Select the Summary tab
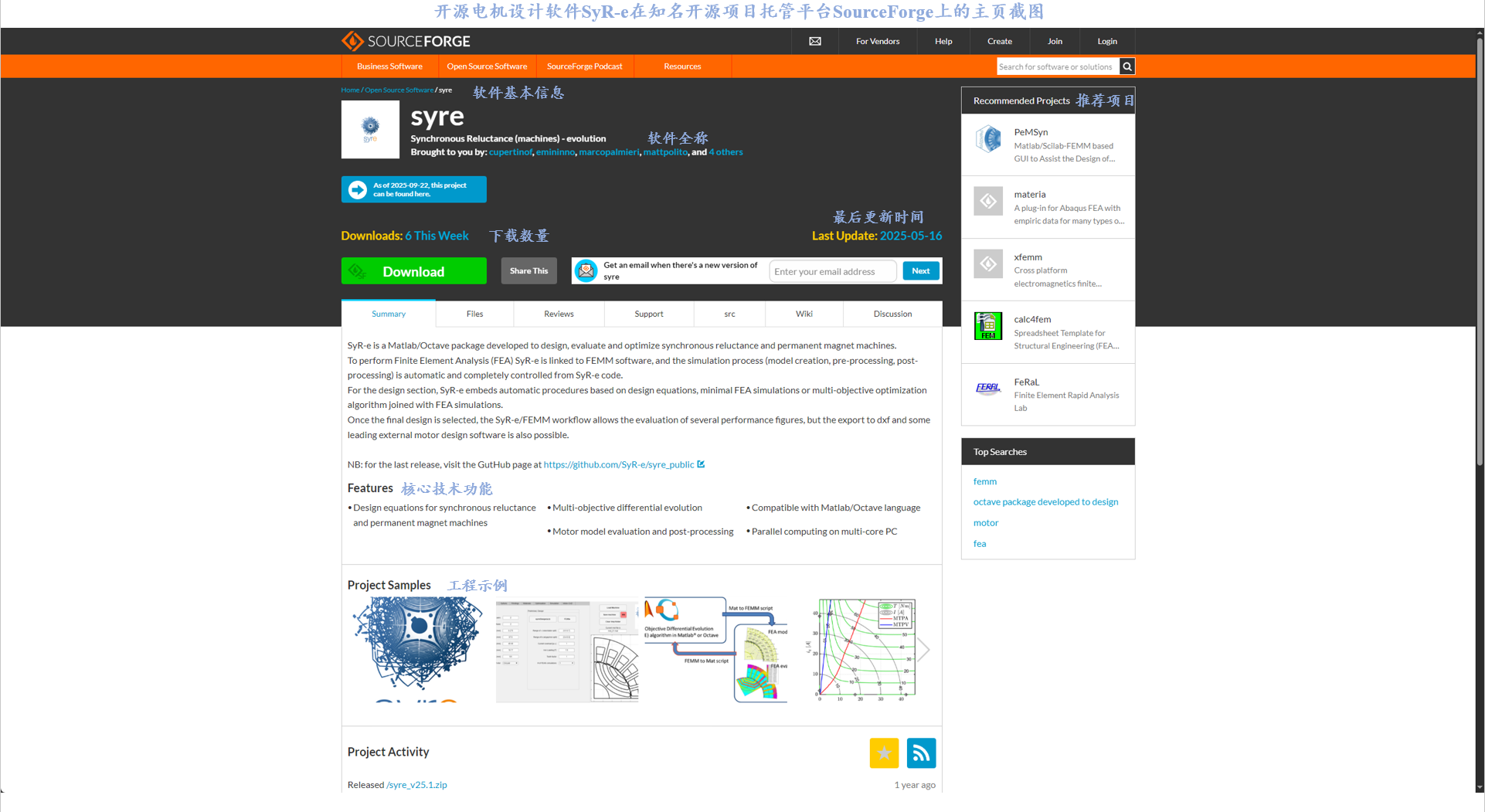This screenshot has height=812, width=1485. [389, 314]
